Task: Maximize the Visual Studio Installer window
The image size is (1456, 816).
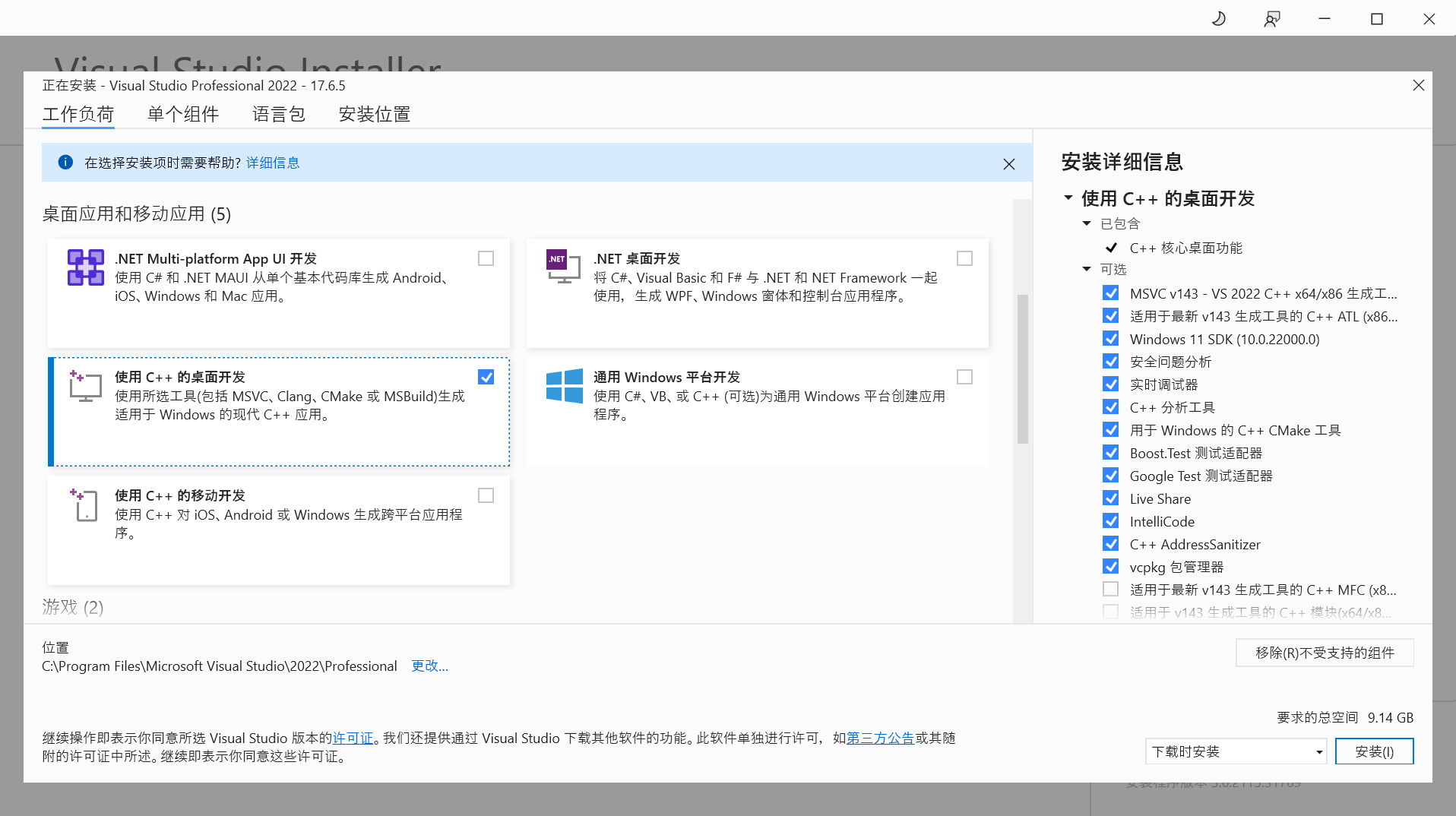Action: (x=1377, y=18)
